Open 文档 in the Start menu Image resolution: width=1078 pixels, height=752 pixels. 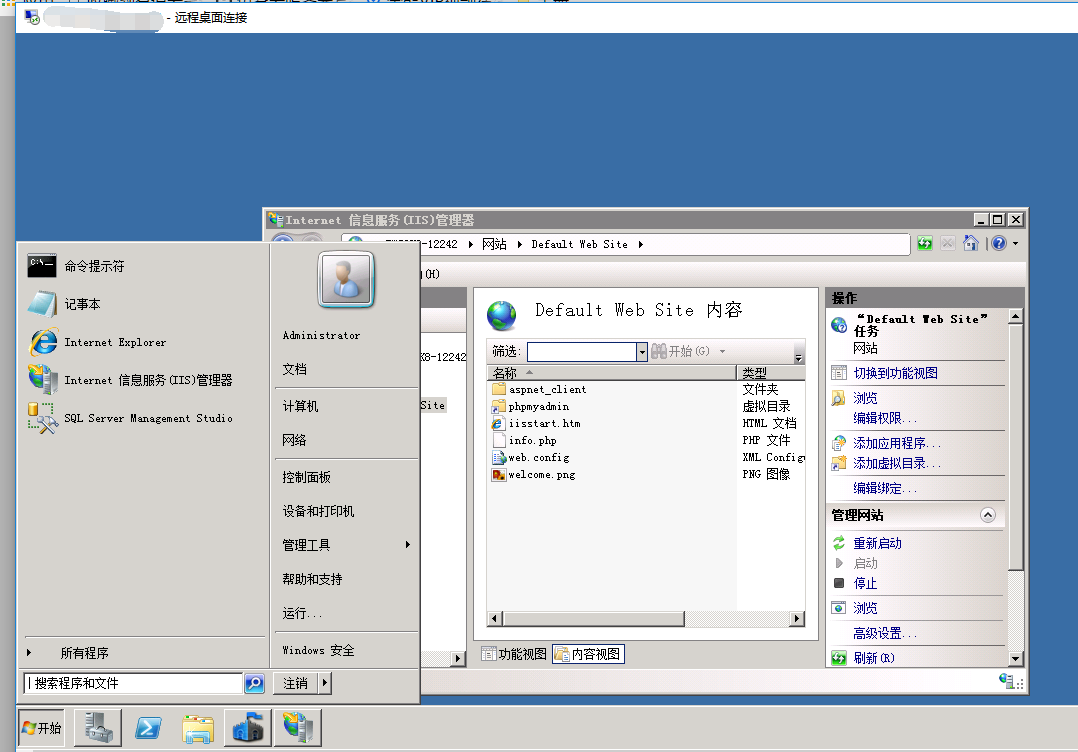[295, 369]
